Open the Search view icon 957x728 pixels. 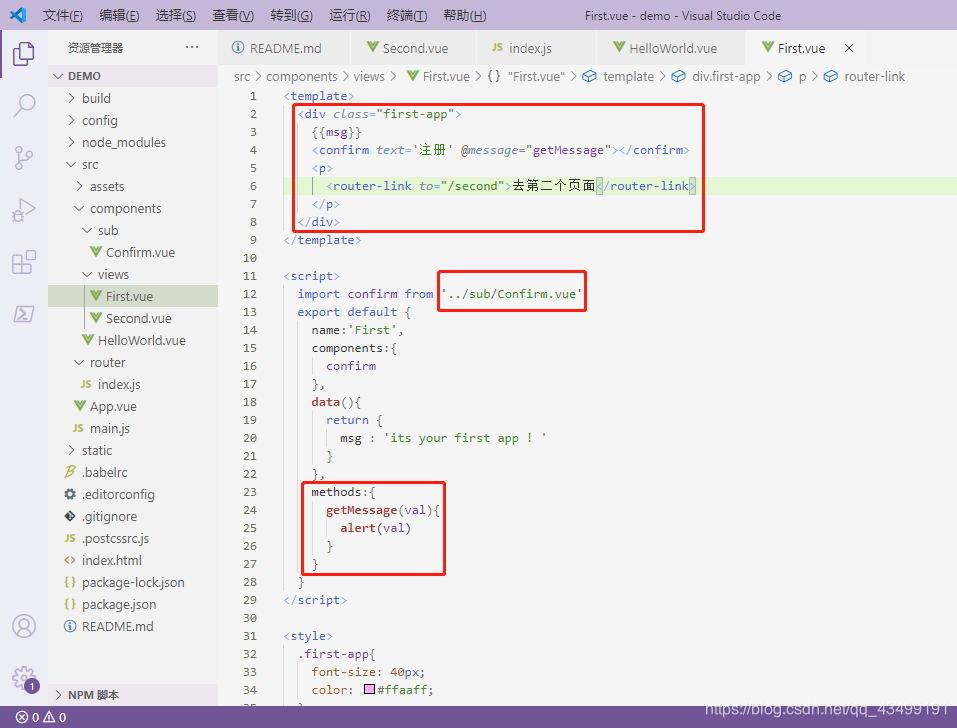(x=23, y=105)
